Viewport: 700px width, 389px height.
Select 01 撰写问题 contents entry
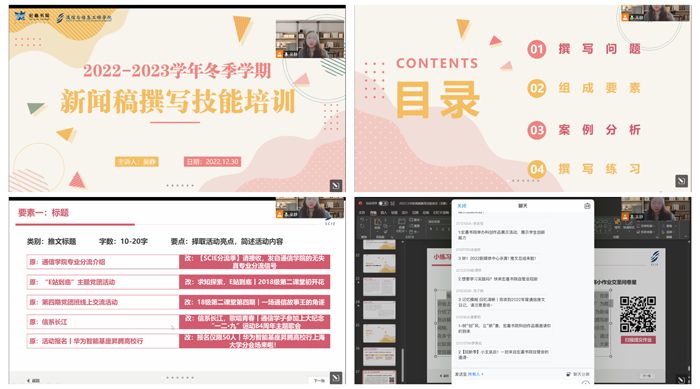(x=584, y=49)
